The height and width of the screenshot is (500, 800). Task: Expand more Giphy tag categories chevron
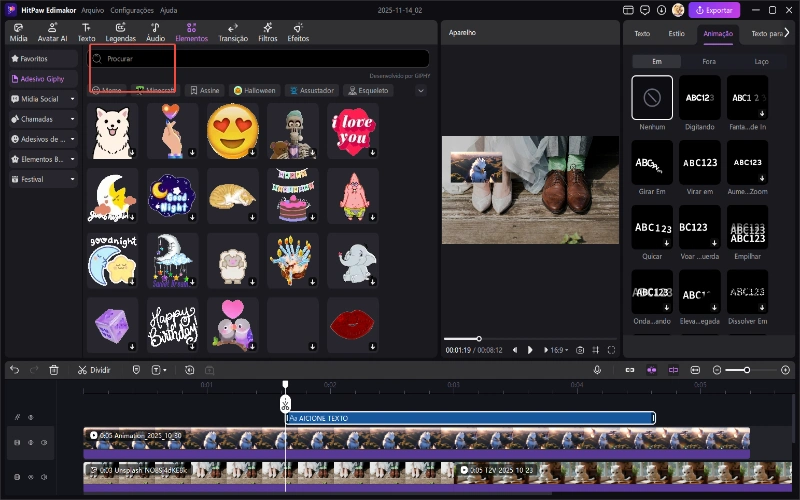tap(420, 90)
